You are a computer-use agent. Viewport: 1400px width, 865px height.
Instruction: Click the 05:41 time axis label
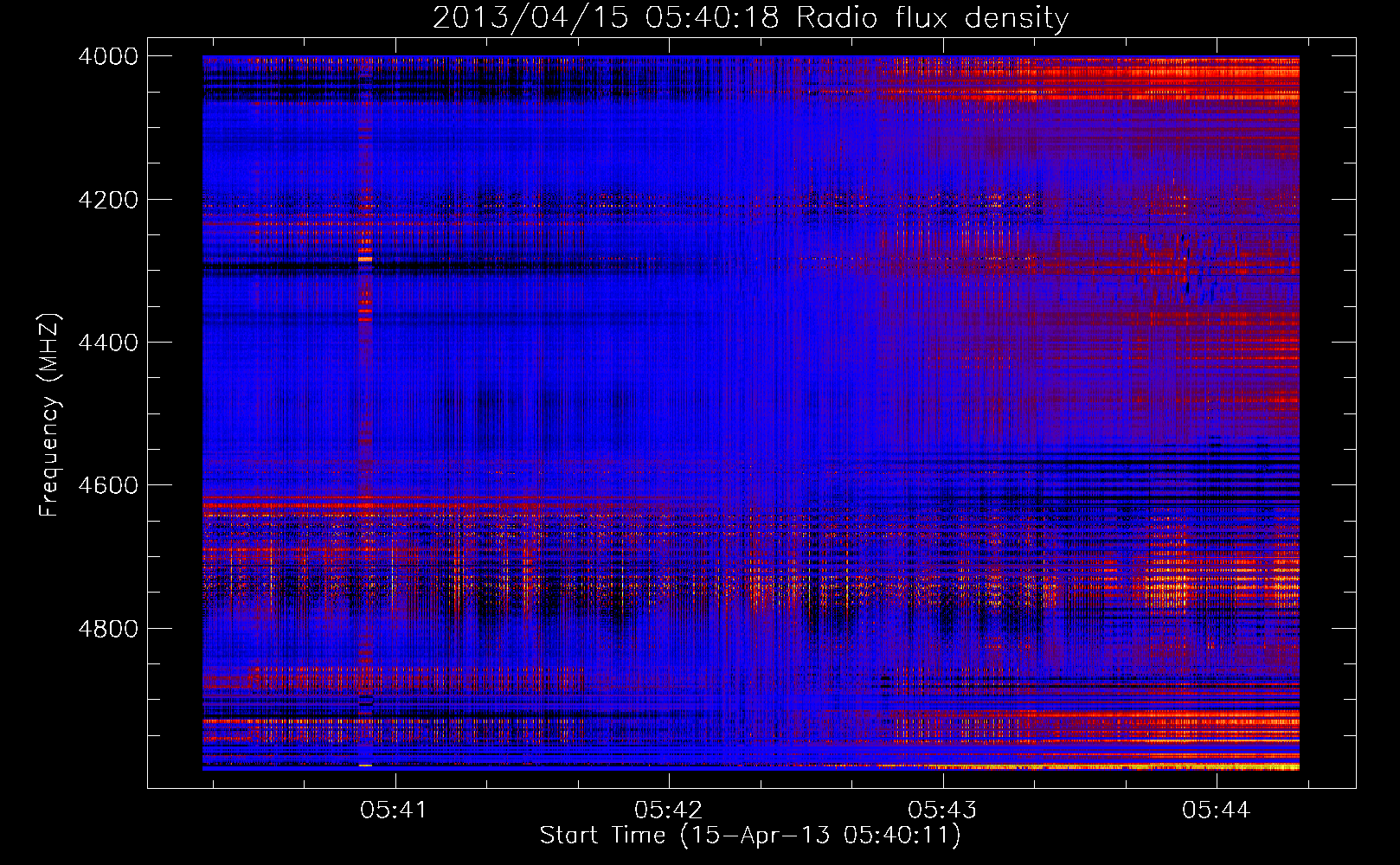395,810
